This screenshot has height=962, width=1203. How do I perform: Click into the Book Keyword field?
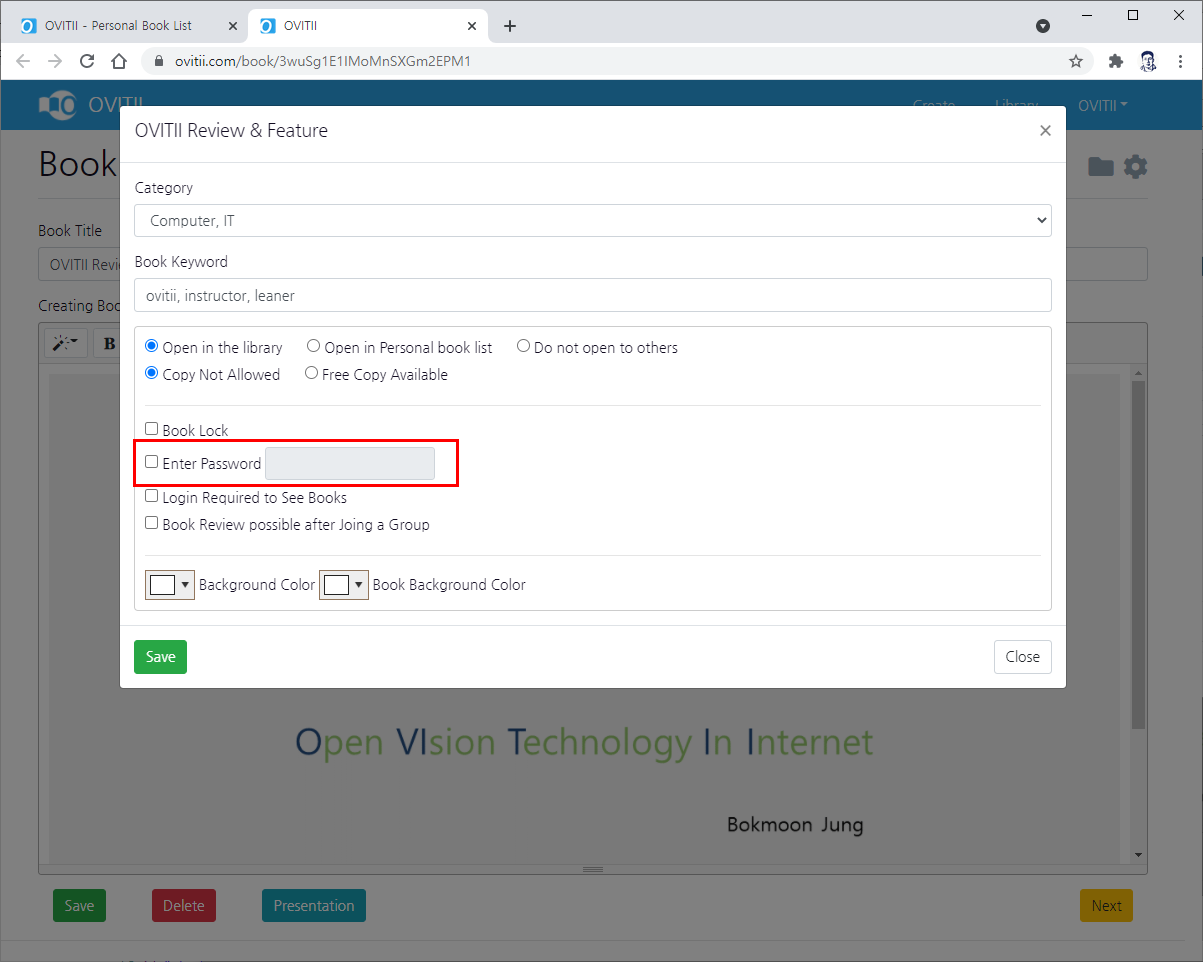click(x=593, y=295)
